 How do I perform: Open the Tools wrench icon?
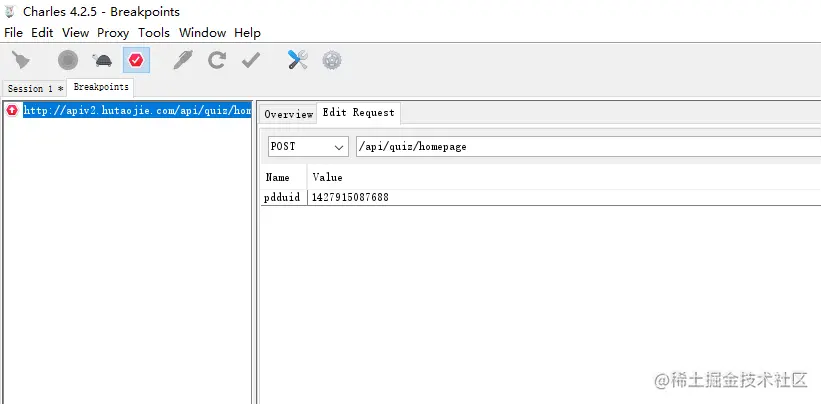298,60
